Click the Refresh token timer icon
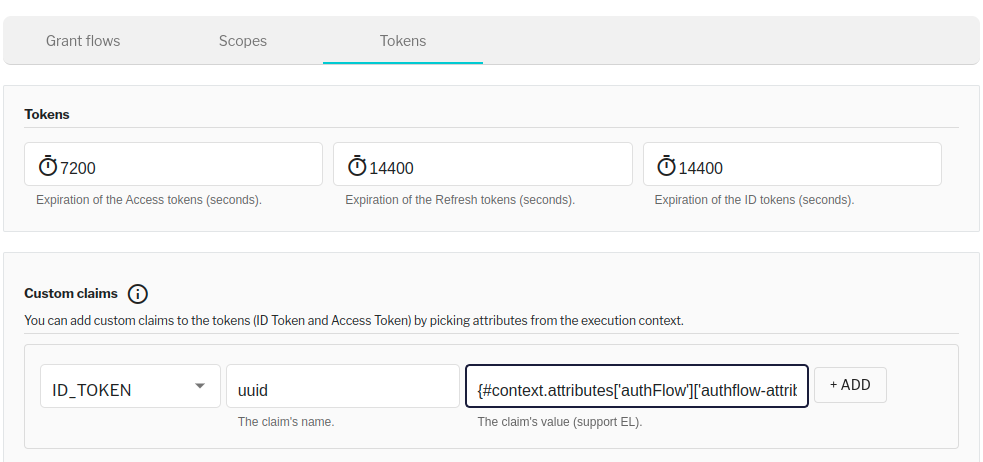 pyautogui.click(x=357, y=167)
